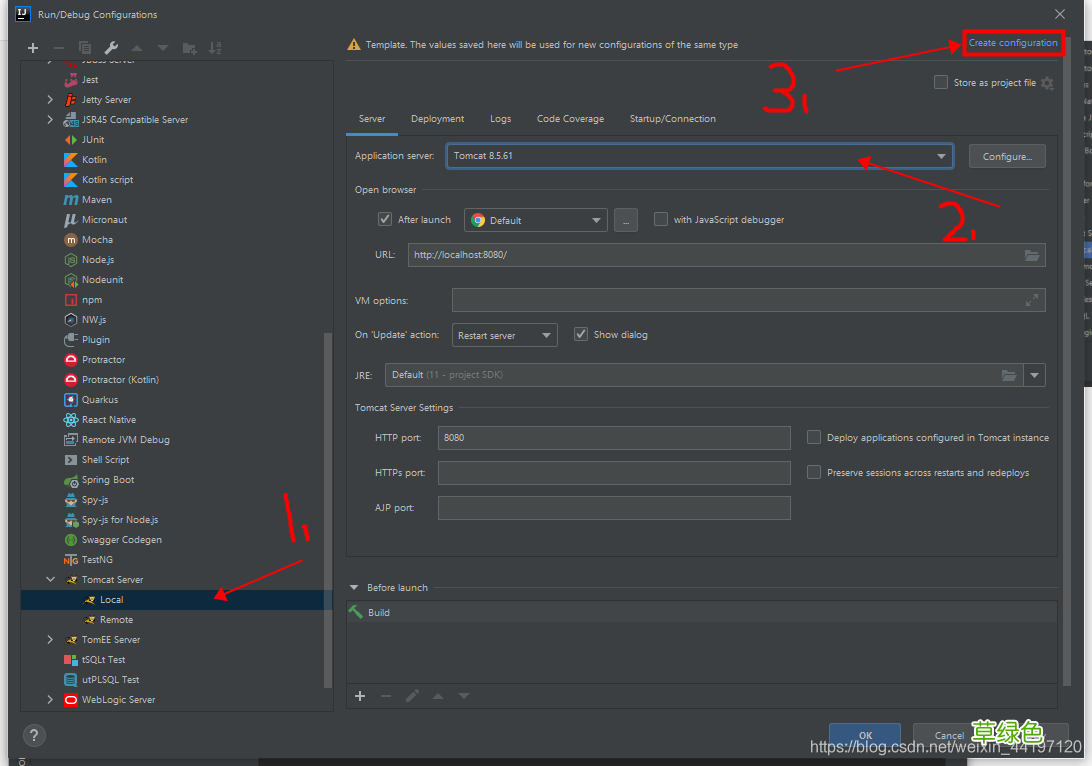
Task: Click the Create configuration link
Action: click(1012, 43)
